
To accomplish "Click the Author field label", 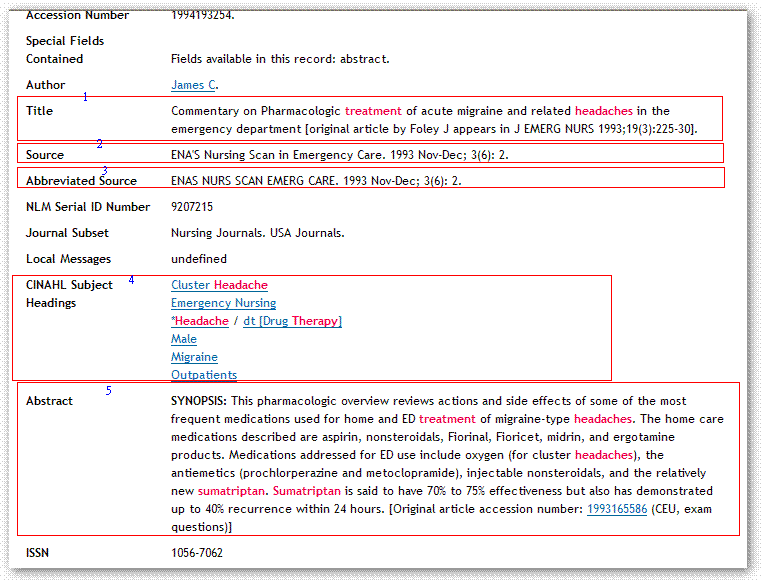I will 45,85.
